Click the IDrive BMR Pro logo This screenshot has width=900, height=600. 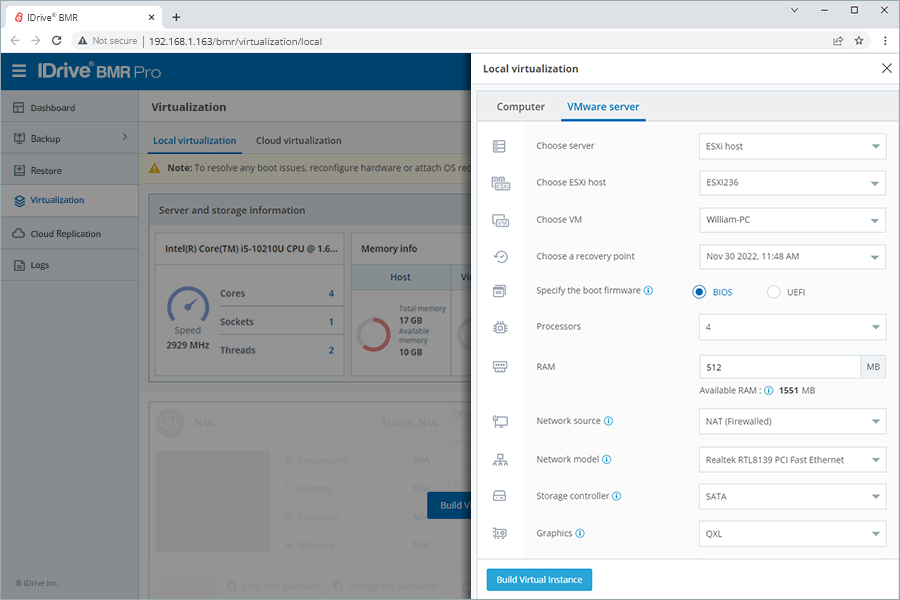(x=99, y=71)
